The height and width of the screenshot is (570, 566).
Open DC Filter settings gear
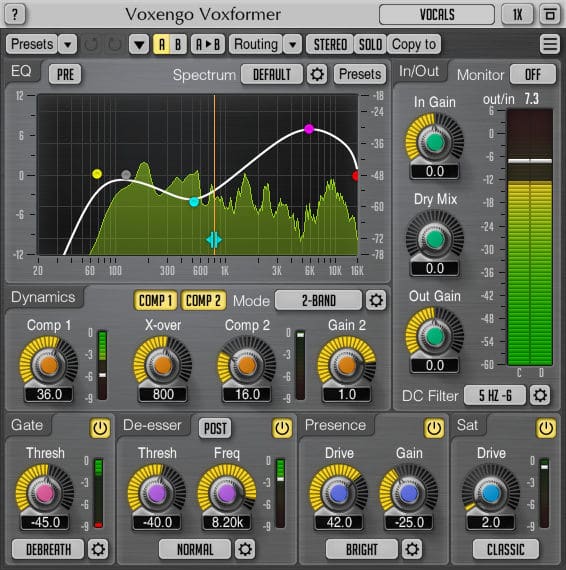point(540,395)
